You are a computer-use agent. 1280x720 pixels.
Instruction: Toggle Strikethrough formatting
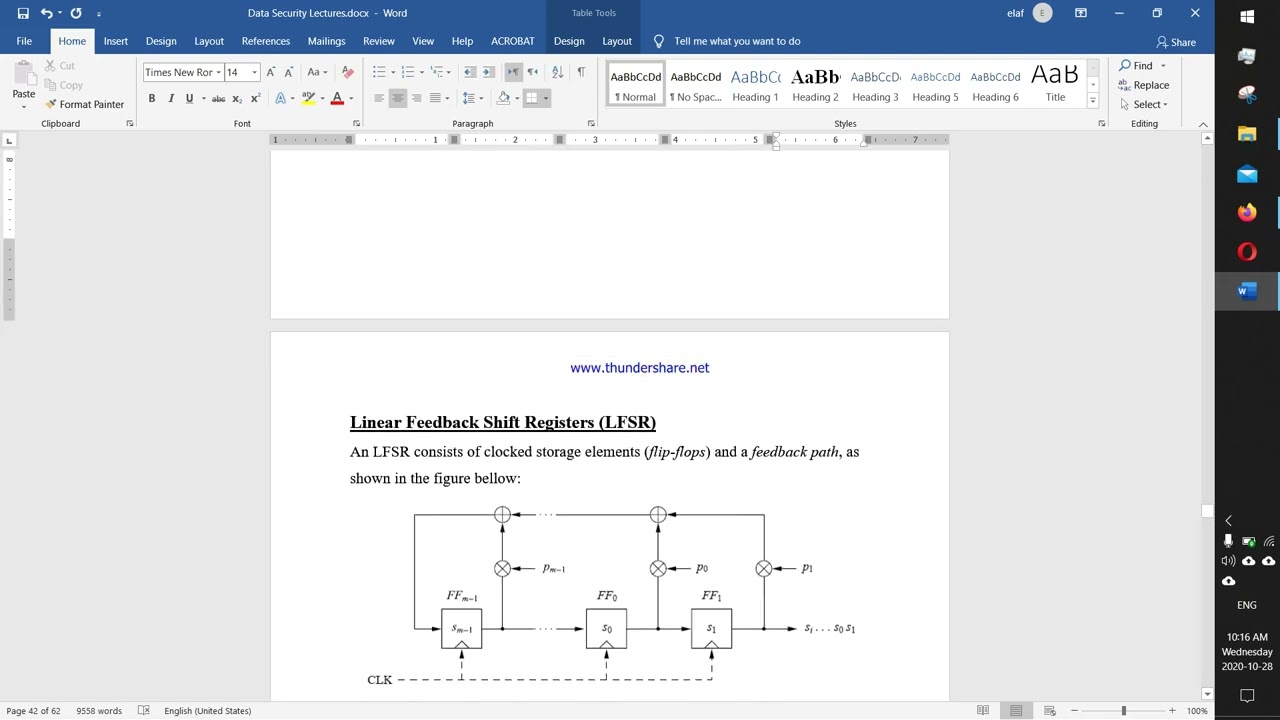pos(218,98)
